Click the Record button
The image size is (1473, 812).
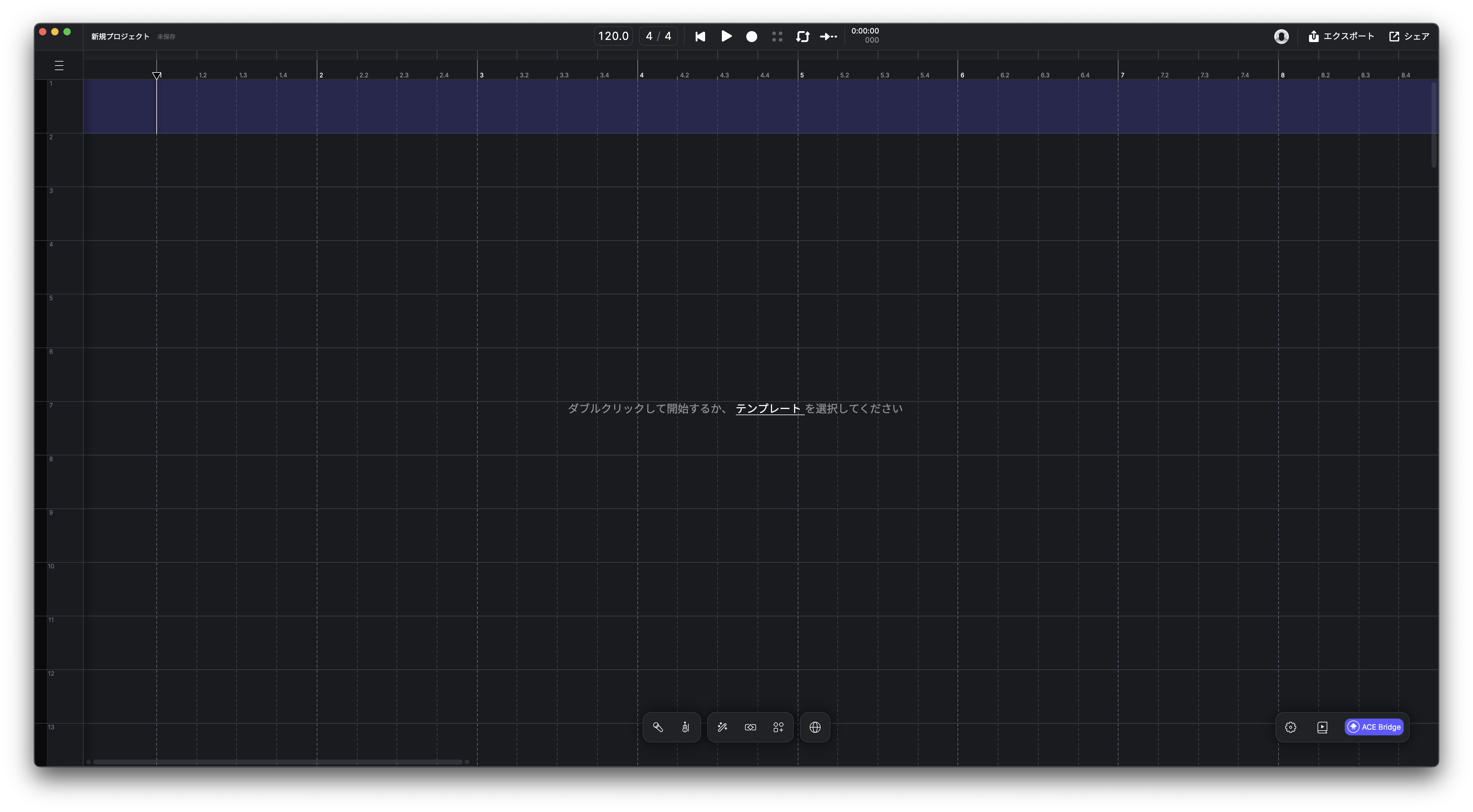751,37
